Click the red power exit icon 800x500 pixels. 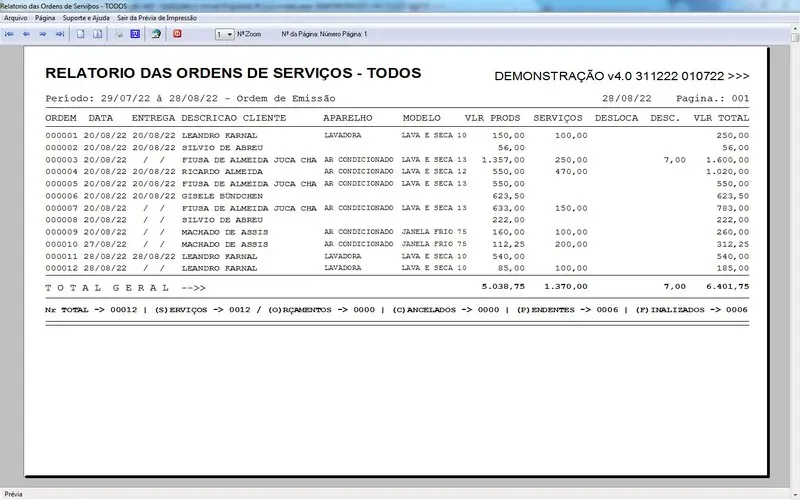click(x=178, y=34)
